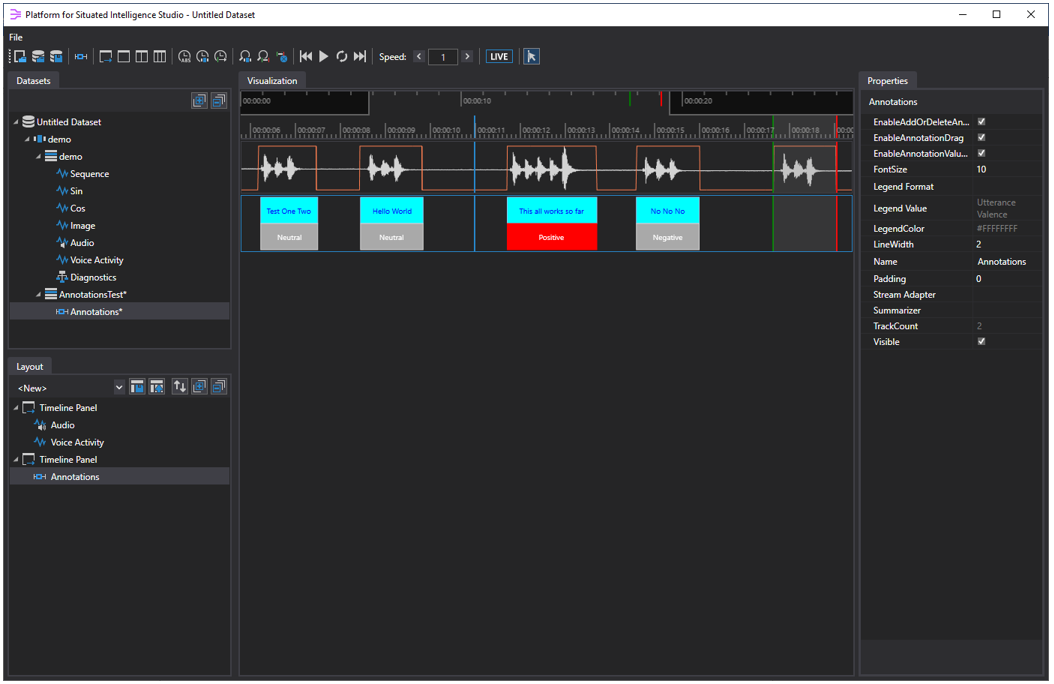This screenshot has height=684, width=1054.
Task: Open the layout <New> dropdown
Action: 119,388
